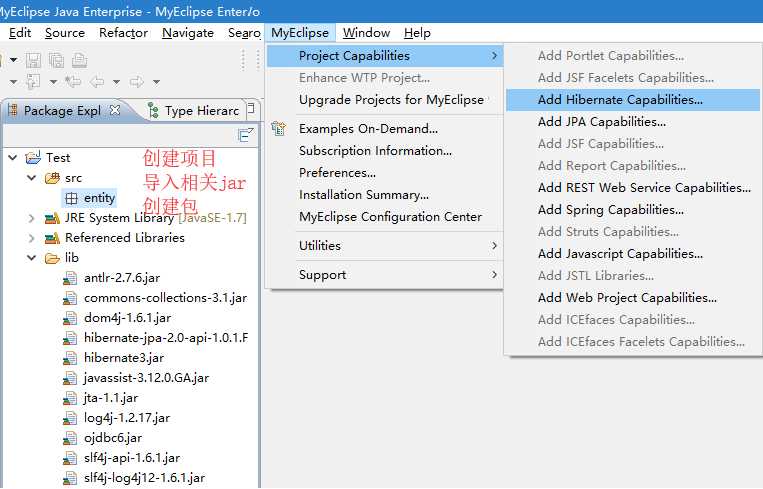Click the Referenced Libraries icon
763x489 pixels.
(x=52, y=238)
